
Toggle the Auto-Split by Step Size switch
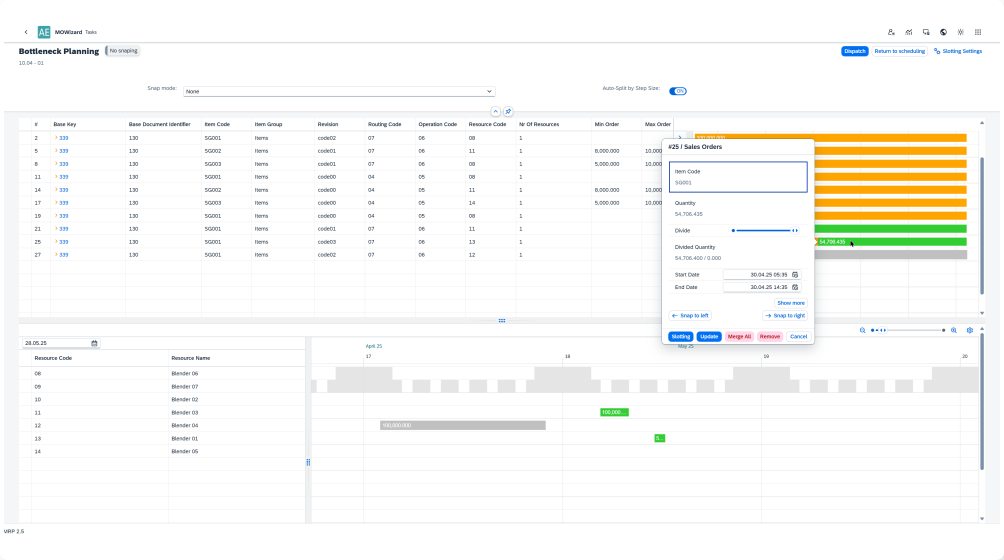(x=678, y=90)
